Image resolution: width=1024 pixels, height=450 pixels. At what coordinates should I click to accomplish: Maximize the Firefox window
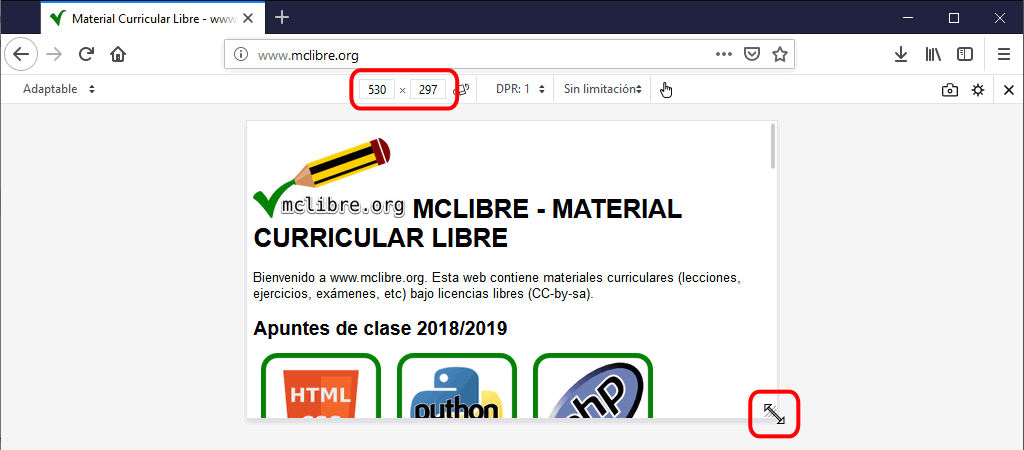click(954, 18)
